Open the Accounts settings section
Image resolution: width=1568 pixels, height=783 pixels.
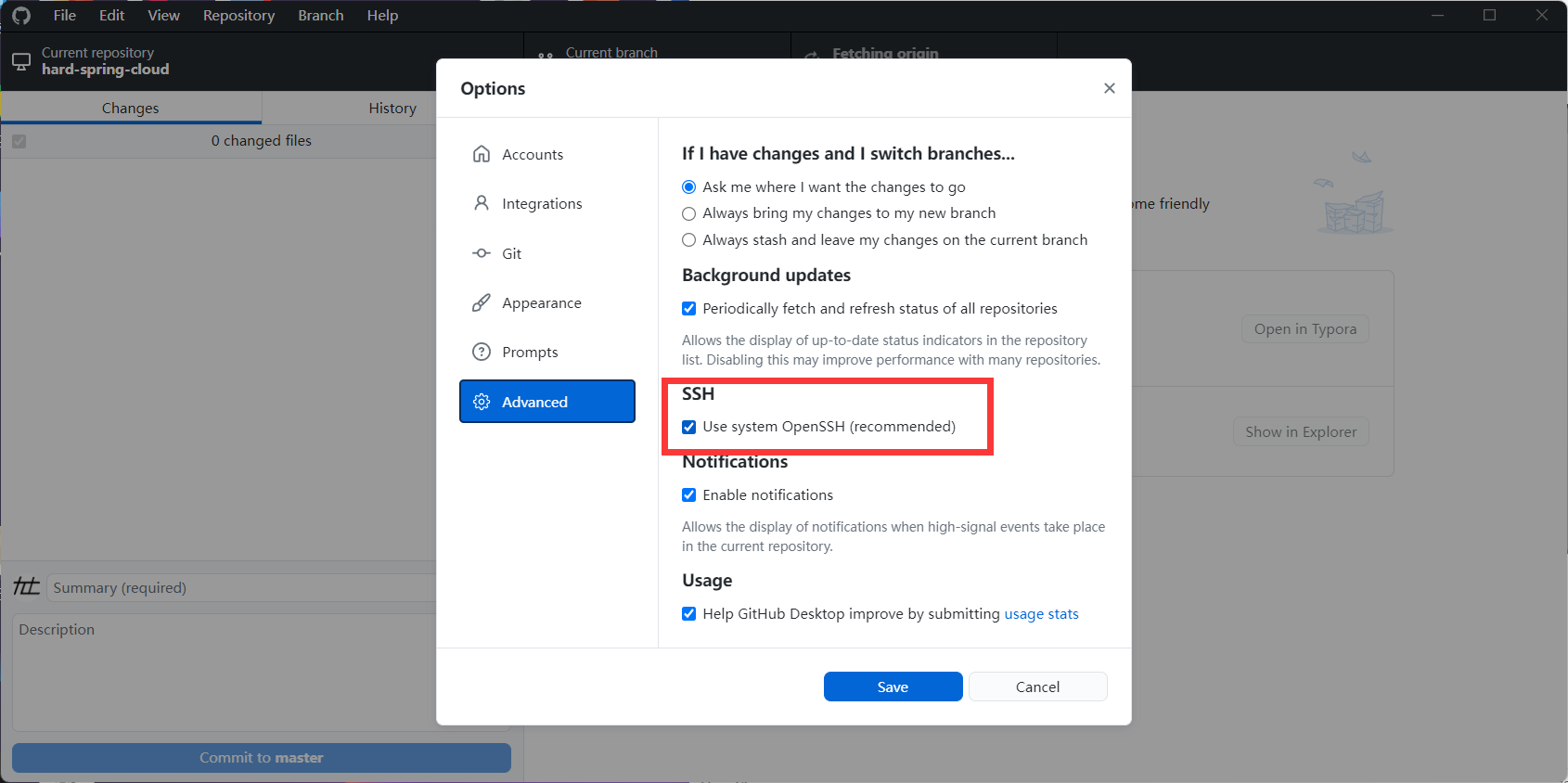[547, 154]
